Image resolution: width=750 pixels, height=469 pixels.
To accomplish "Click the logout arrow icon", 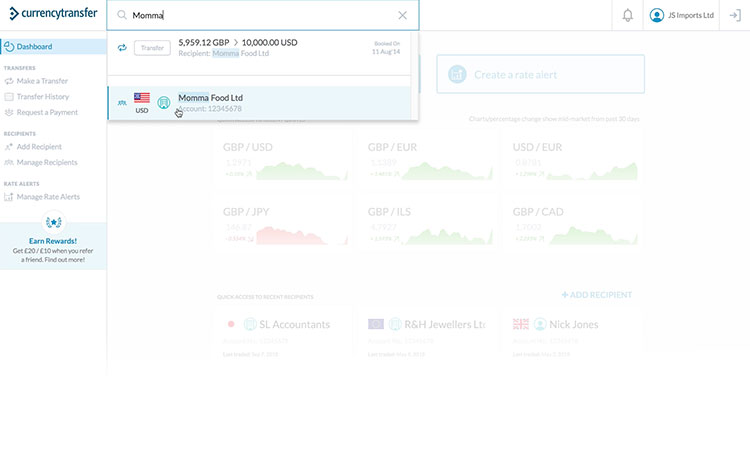I will pos(735,15).
